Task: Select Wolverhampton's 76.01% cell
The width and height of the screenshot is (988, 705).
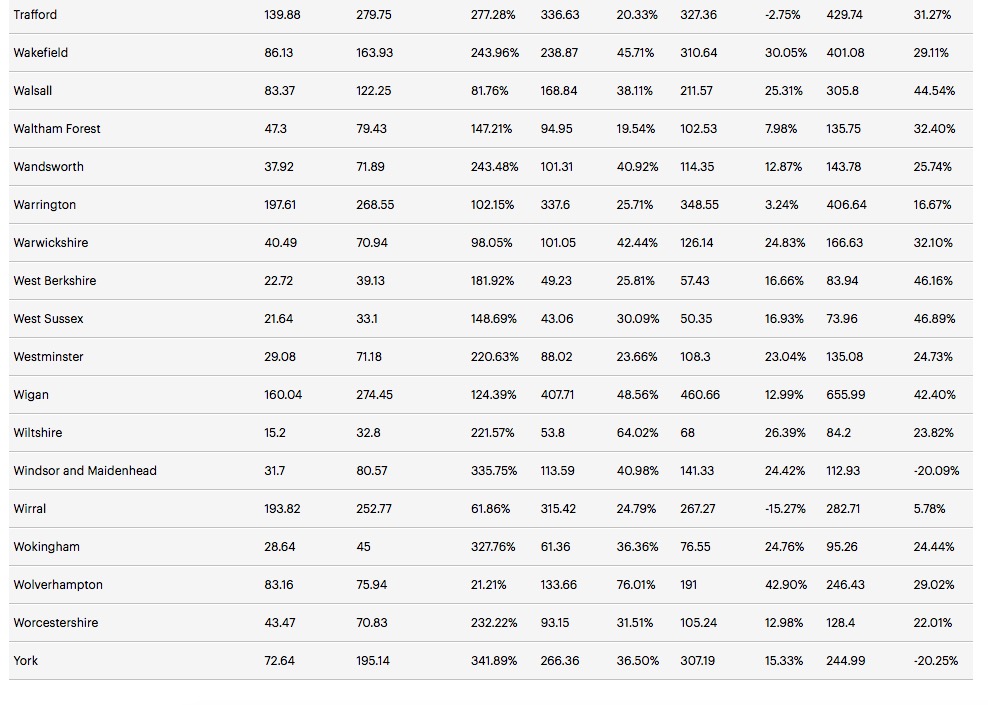Action: (x=637, y=585)
